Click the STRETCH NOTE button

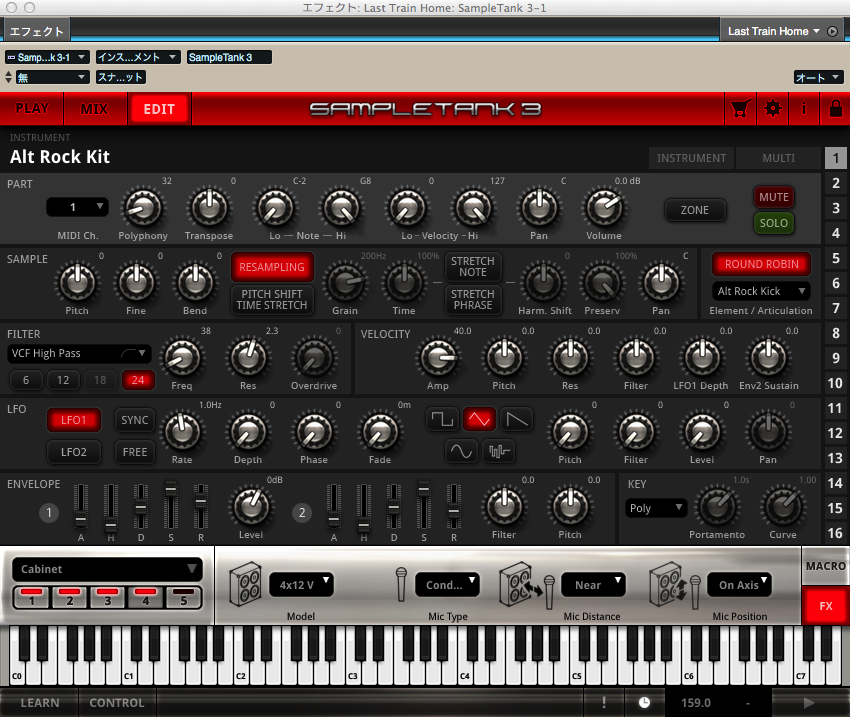473,267
